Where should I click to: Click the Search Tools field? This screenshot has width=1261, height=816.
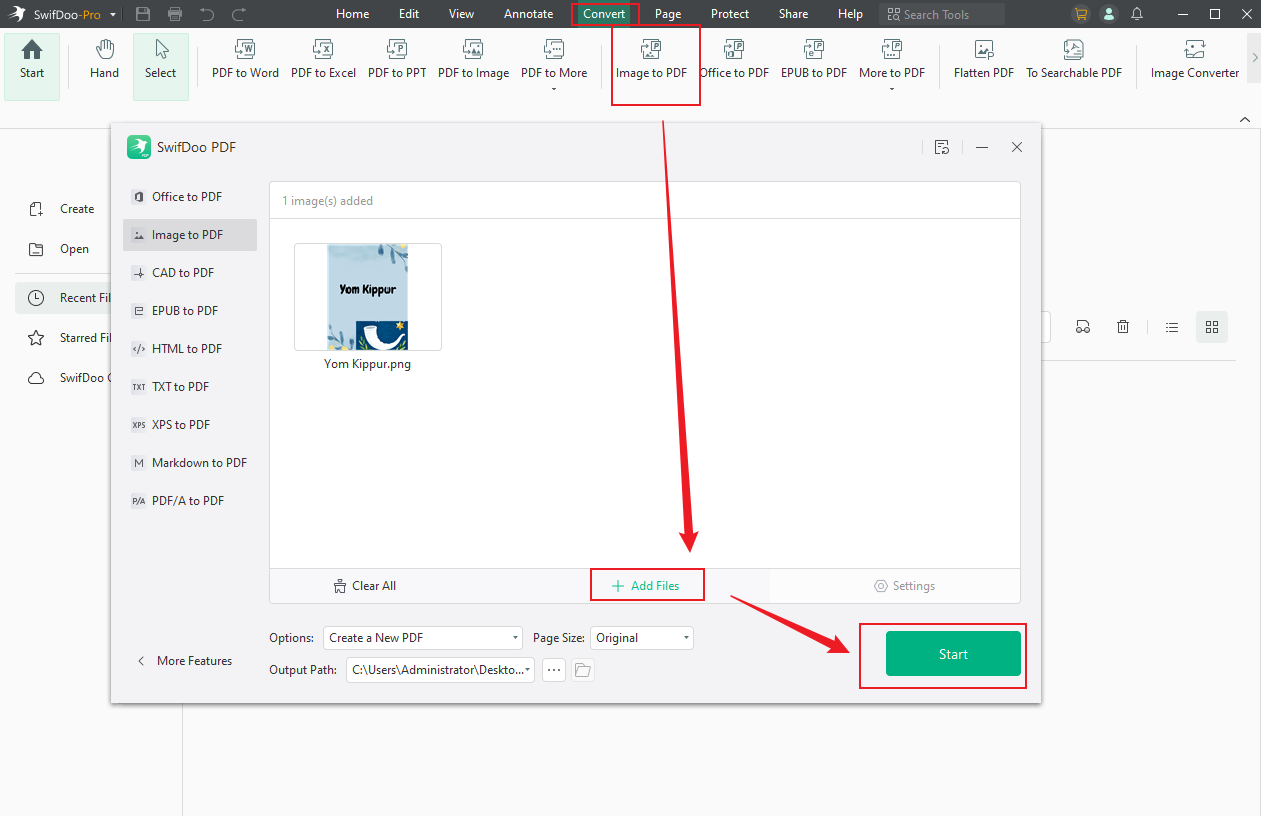click(x=940, y=13)
